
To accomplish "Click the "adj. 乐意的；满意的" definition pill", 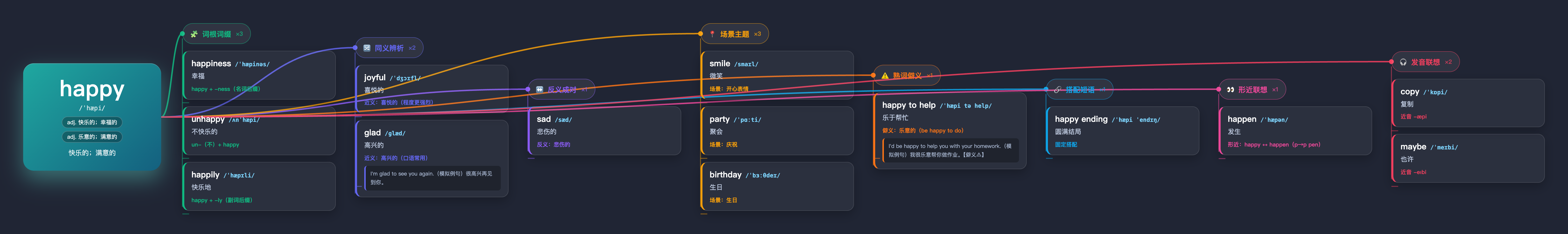I will (x=92, y=137).
